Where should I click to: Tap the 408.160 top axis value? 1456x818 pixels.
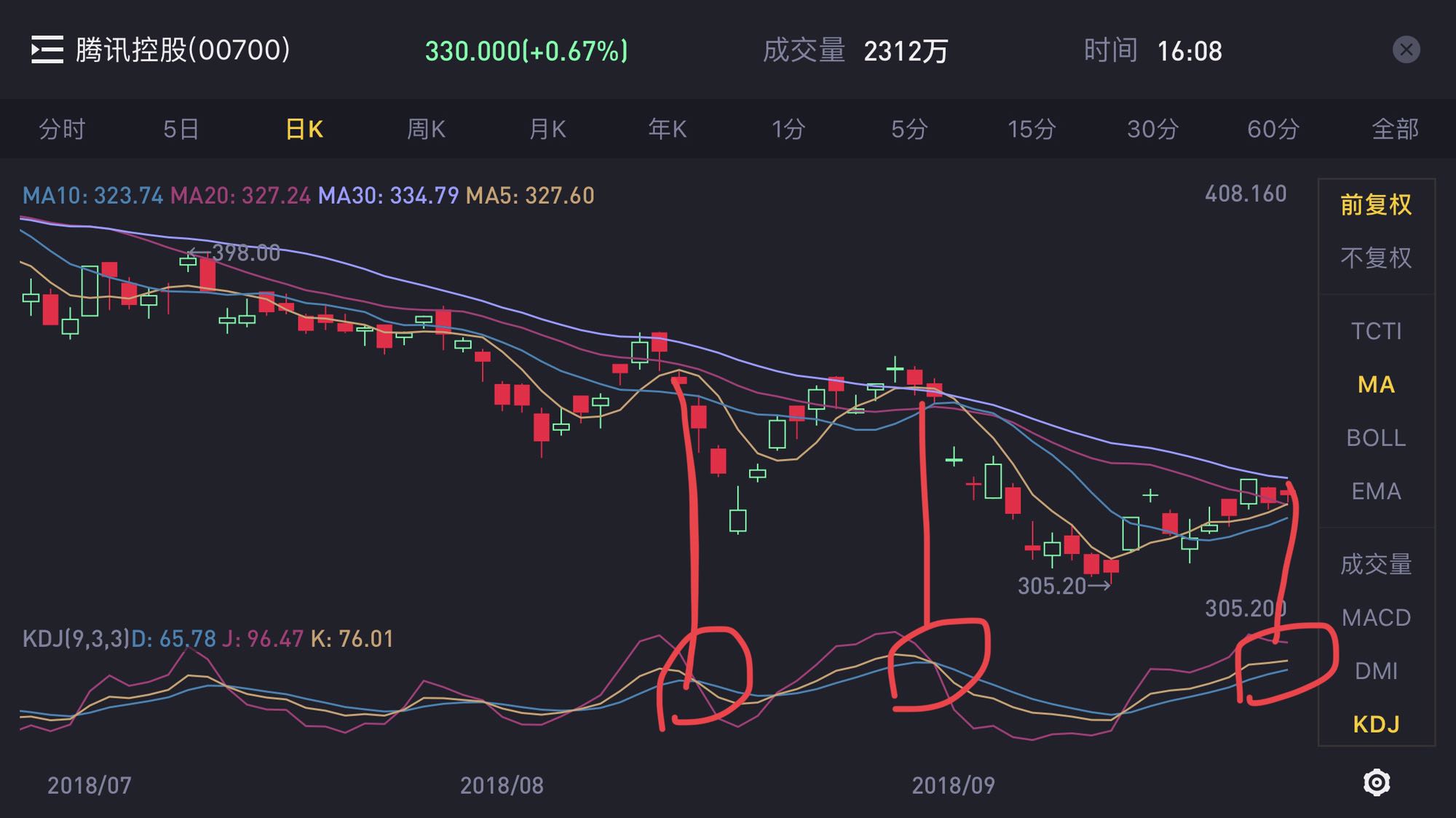click(1246, 194)
